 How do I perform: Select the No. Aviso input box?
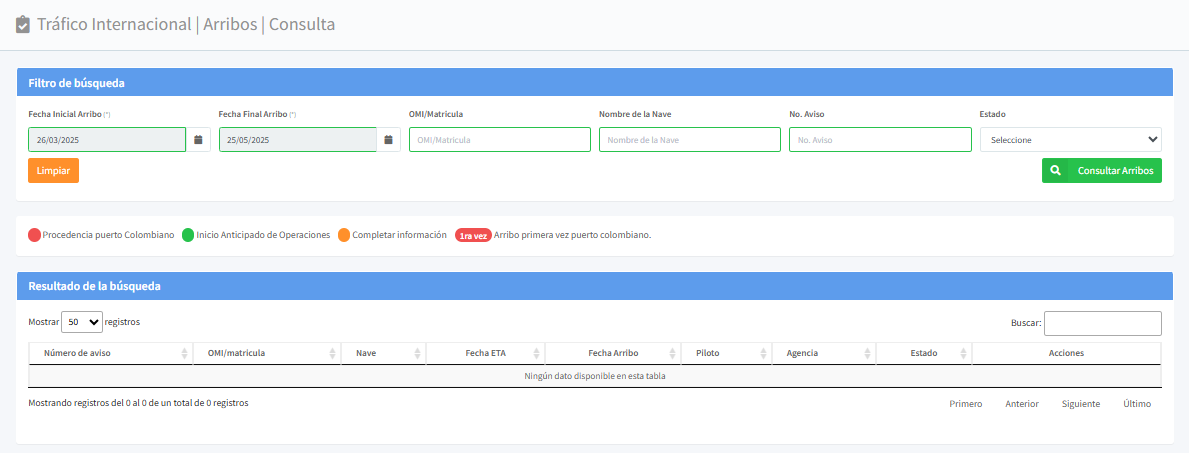[x=879, y=140]
